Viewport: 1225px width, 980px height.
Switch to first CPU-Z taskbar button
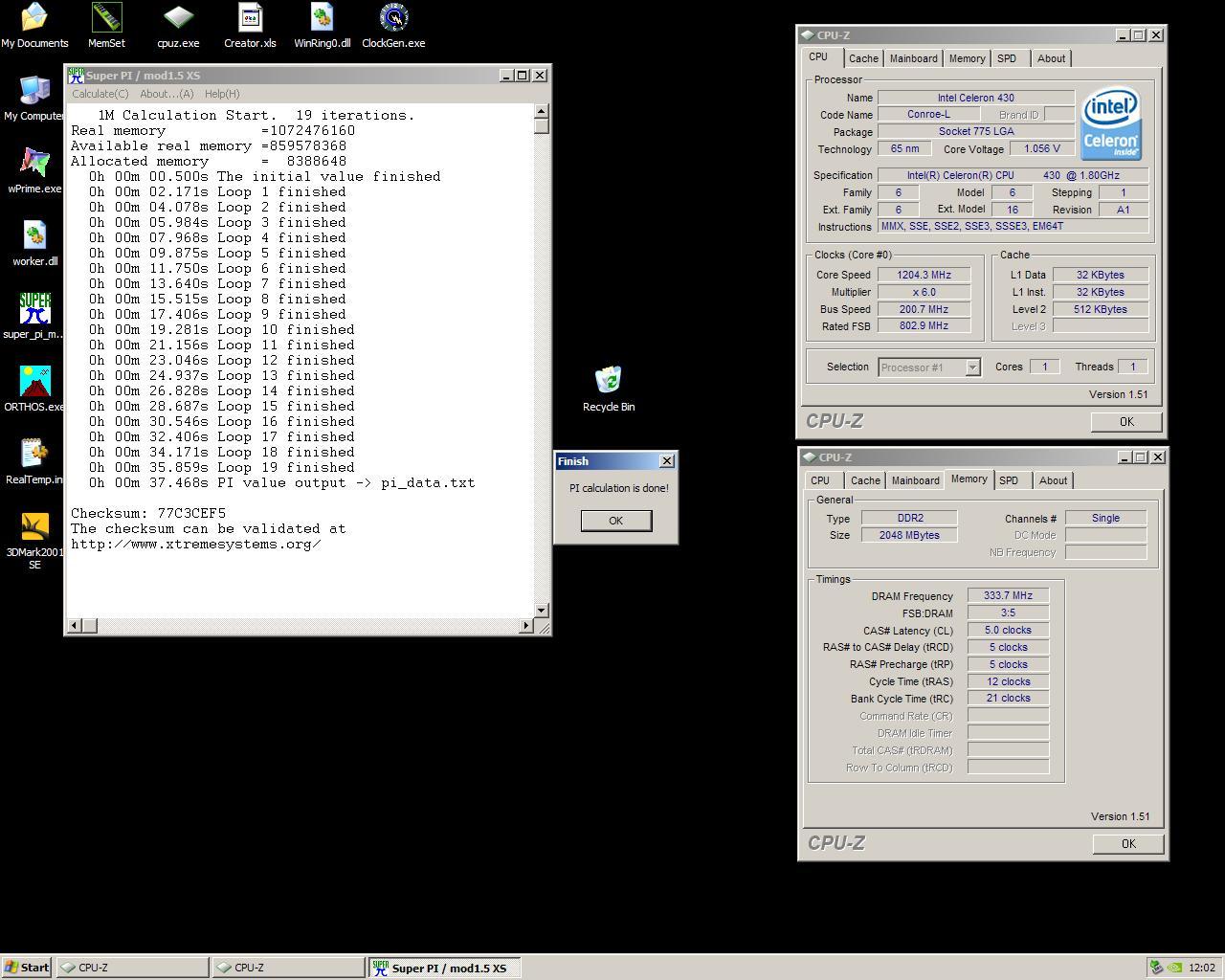pyautogui.click(x=132, y=968)
